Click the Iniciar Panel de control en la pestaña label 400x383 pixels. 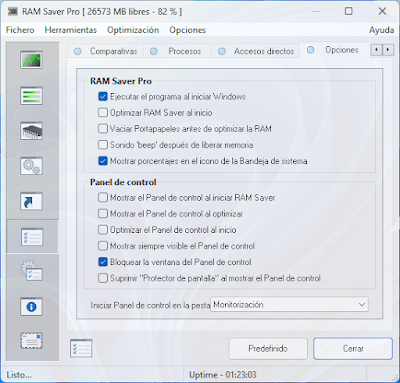pyautogui.click(x=150, y=305)
